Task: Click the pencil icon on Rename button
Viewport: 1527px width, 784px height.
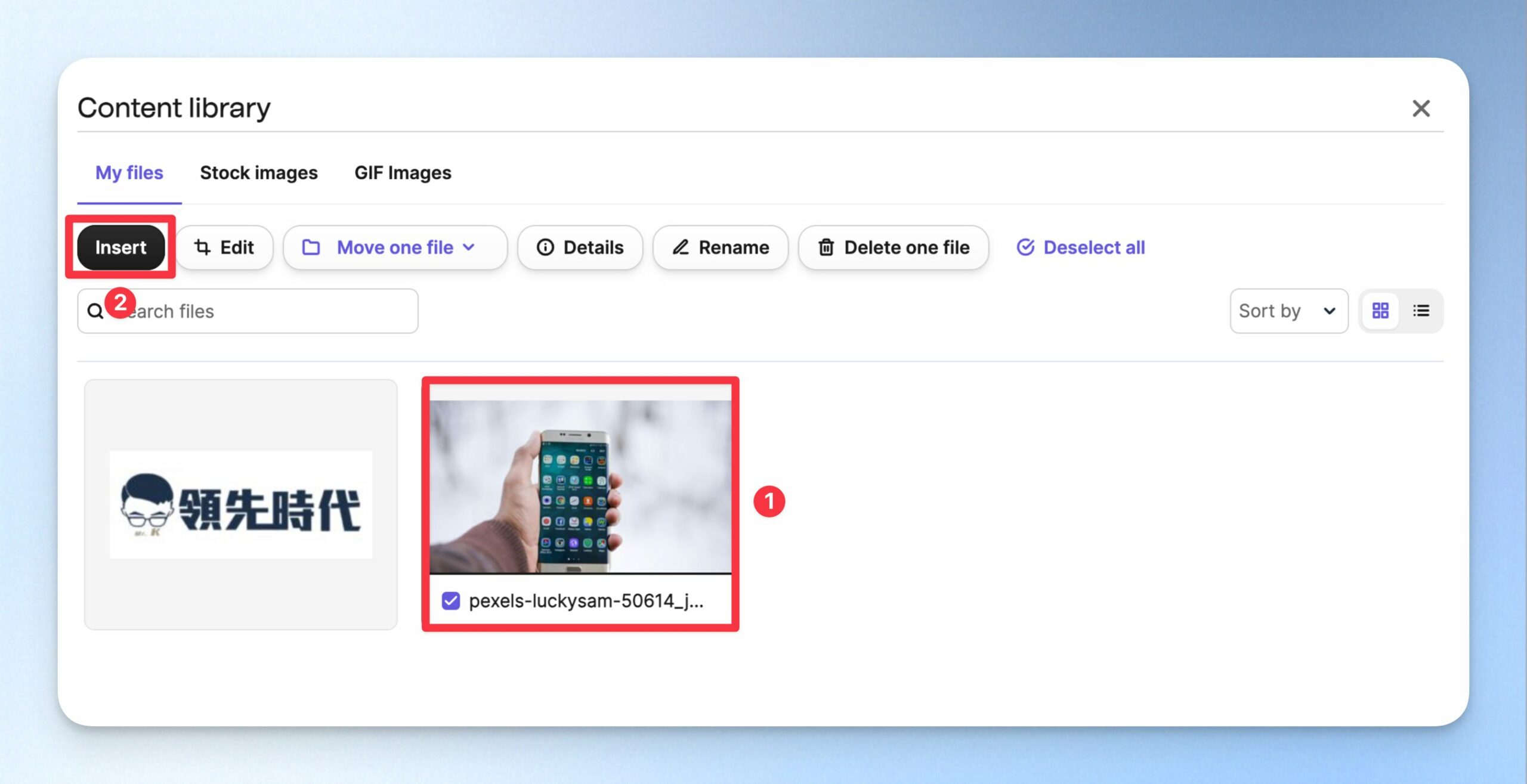Action: pos(681,247)
